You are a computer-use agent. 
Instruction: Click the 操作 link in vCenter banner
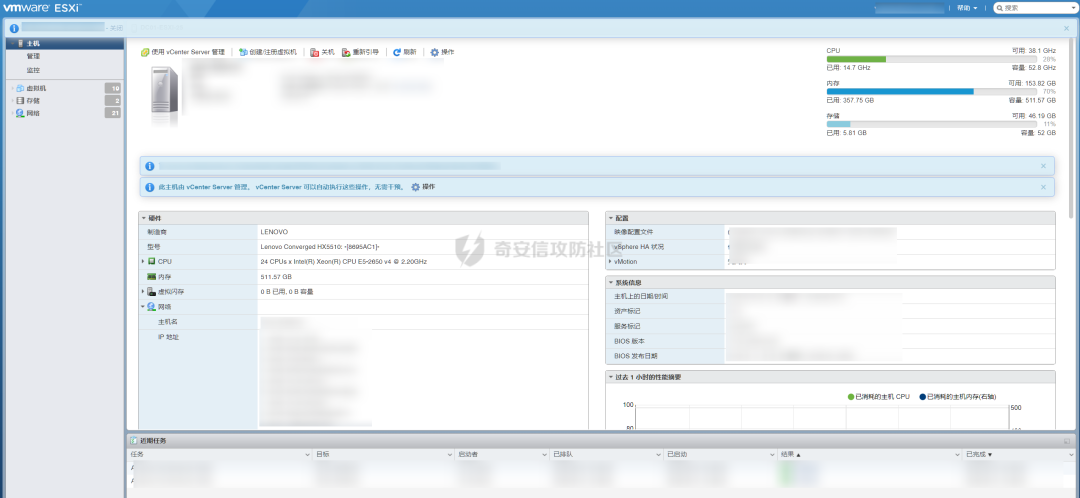click(428, 187)
